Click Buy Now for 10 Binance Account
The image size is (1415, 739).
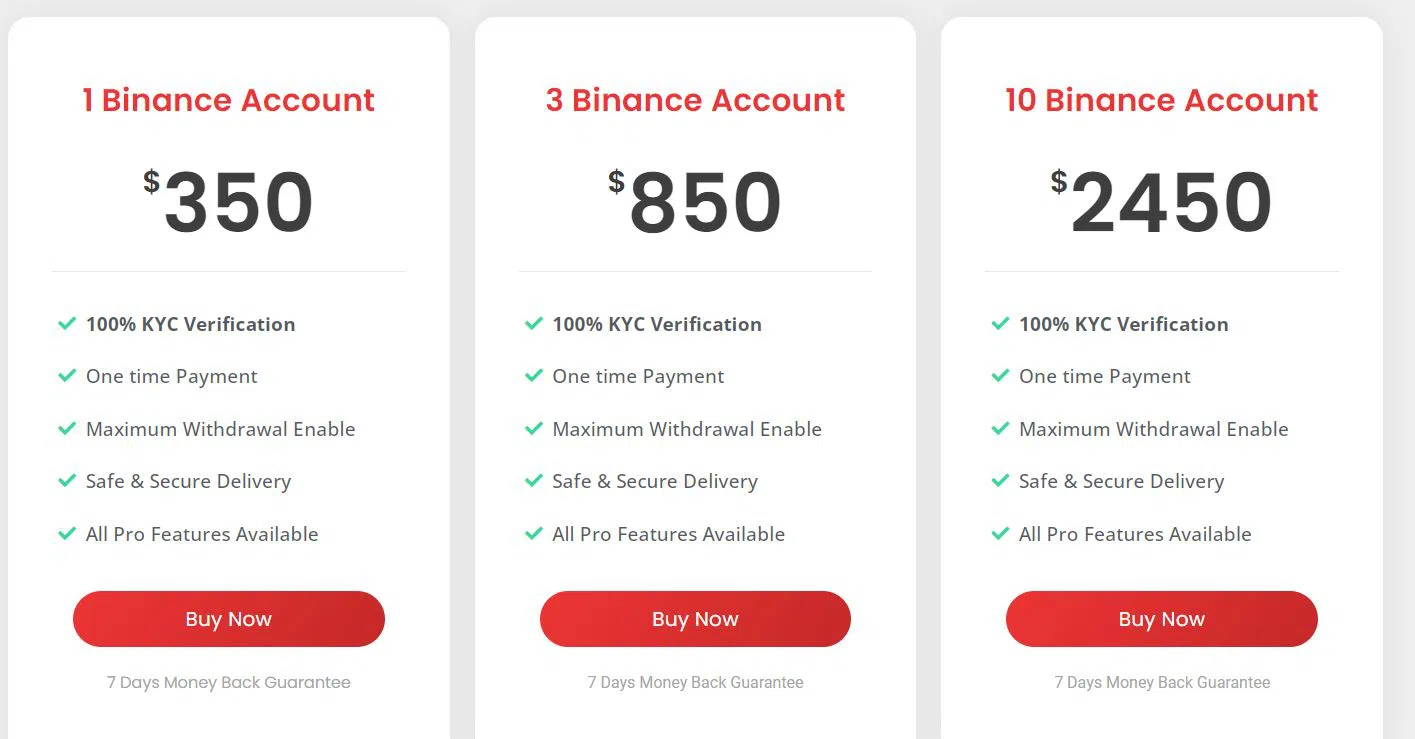pos(1162,619)
